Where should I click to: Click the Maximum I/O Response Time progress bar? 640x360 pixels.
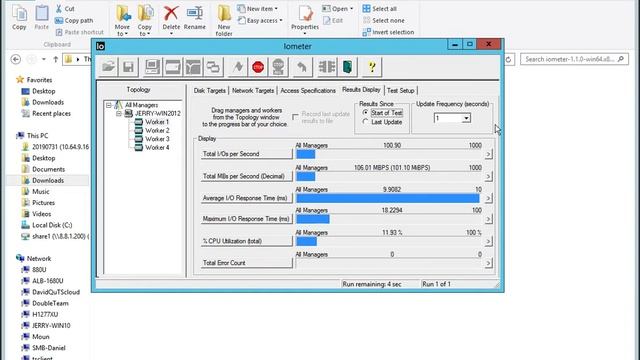[x=389, y=219]
